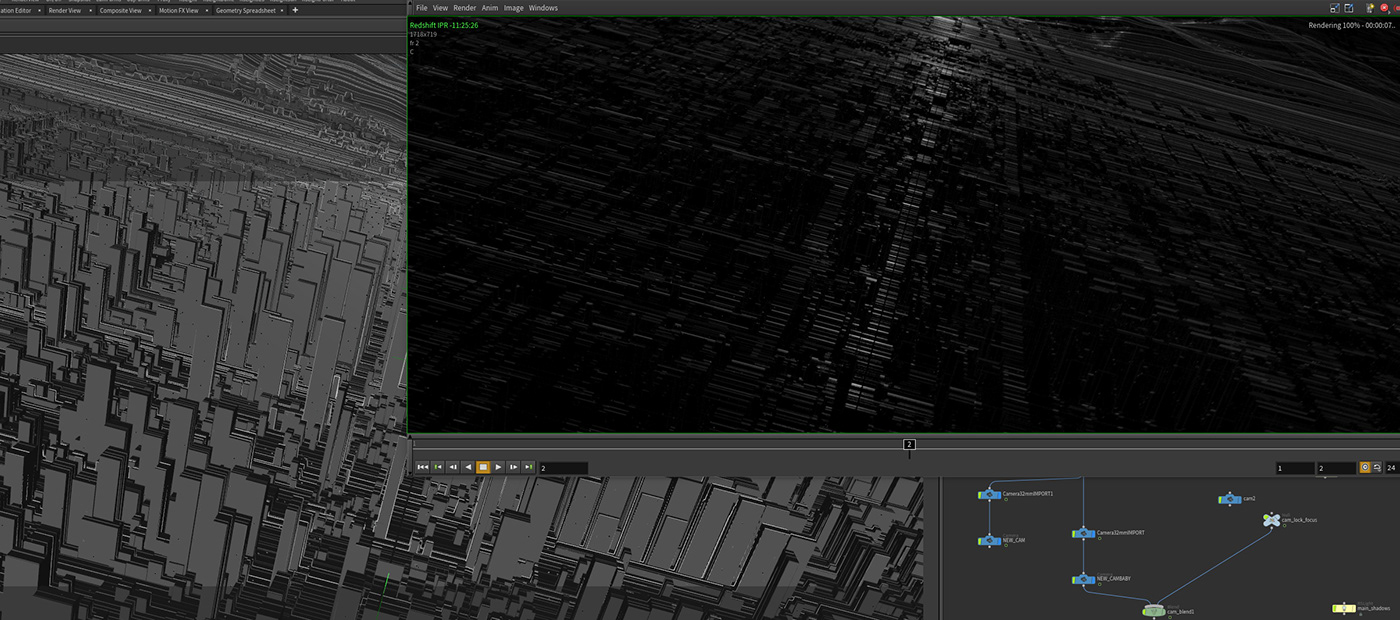1400x620 pixels.
Task: Add a new pane tab with plus button
Action: click(x=295, y=10)
